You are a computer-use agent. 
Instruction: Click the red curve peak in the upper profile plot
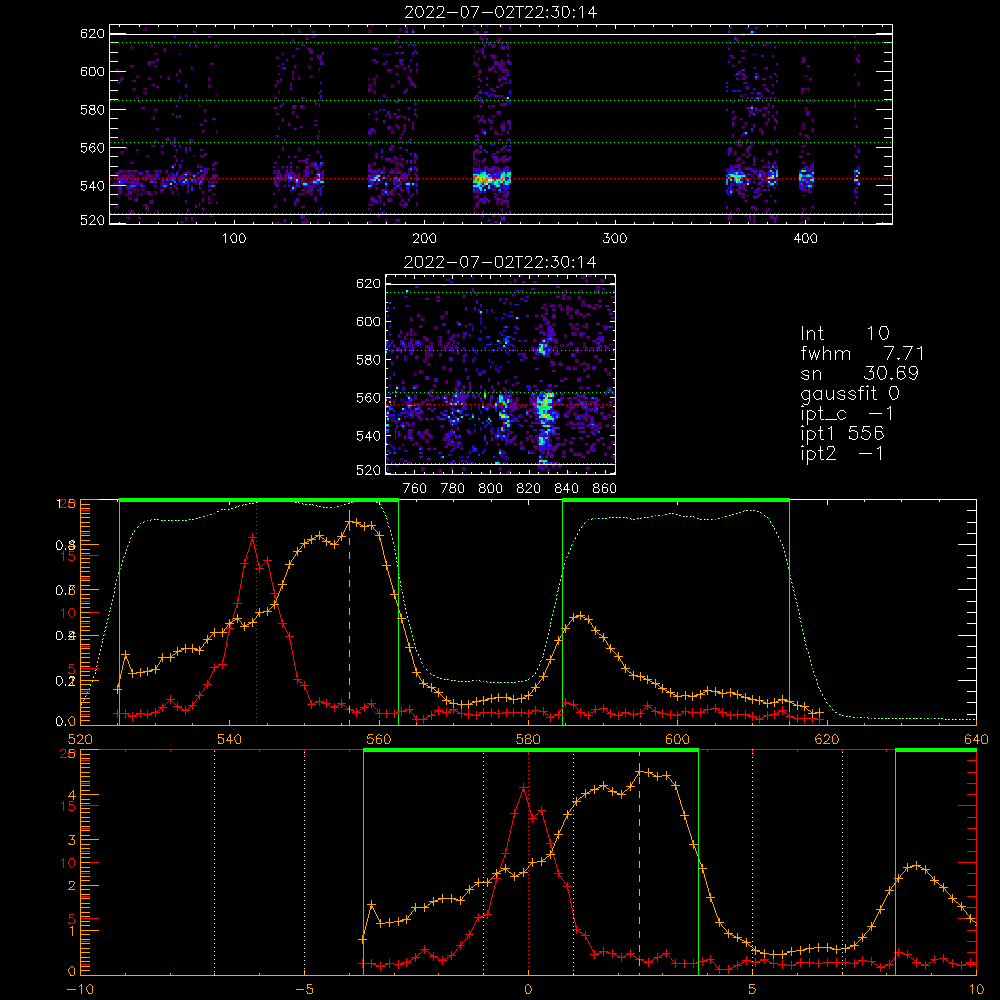(253, 538)
